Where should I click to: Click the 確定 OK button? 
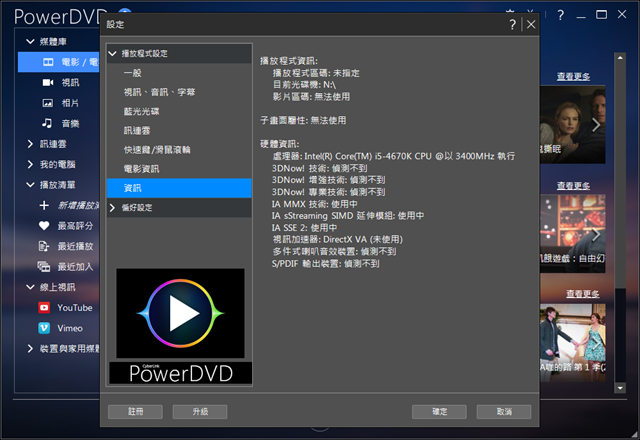(439, 412)
